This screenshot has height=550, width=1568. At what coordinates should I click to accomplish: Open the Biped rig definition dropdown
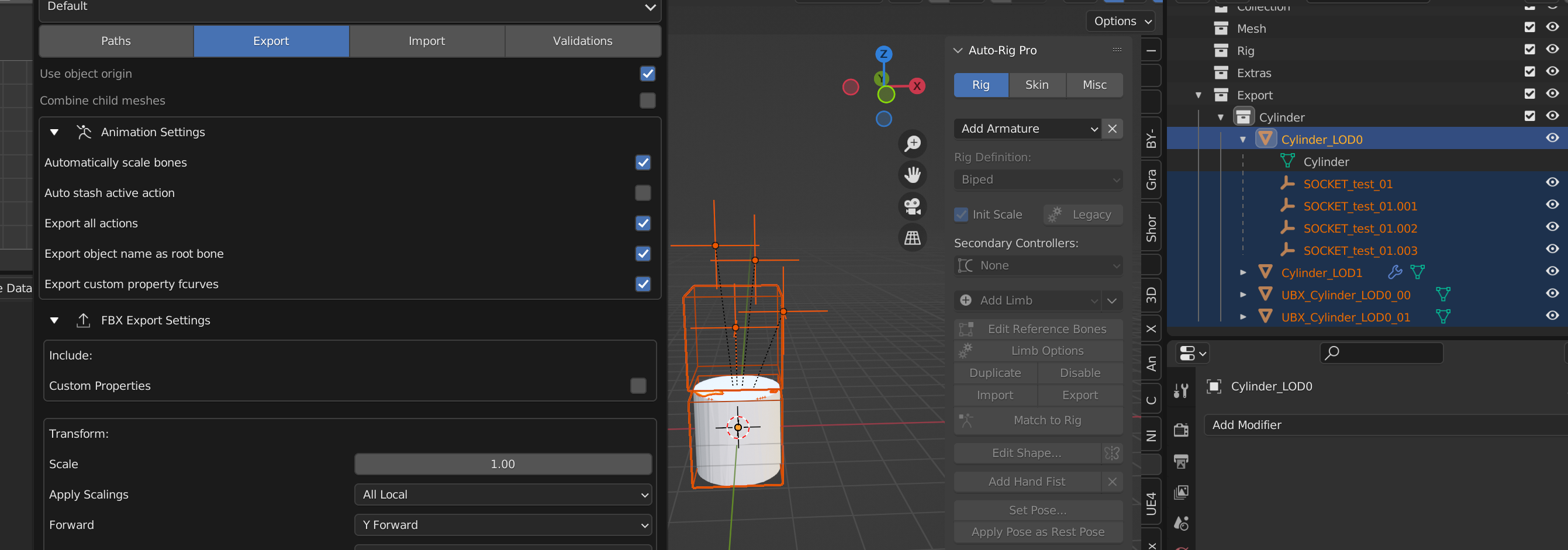(x=1038, y=179)
